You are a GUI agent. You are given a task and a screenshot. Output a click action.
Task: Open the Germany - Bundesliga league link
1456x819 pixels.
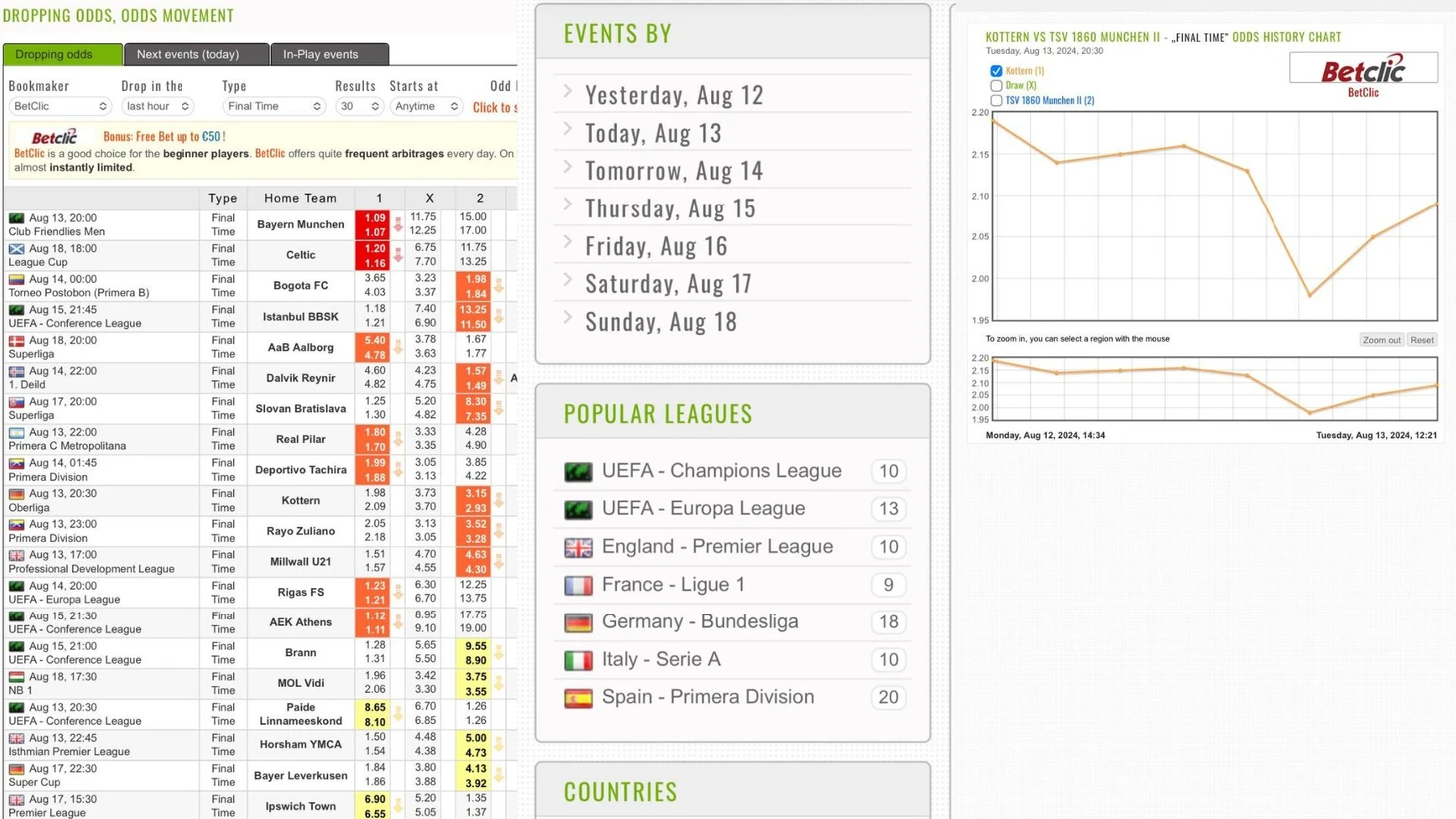(x=700, y=621)
